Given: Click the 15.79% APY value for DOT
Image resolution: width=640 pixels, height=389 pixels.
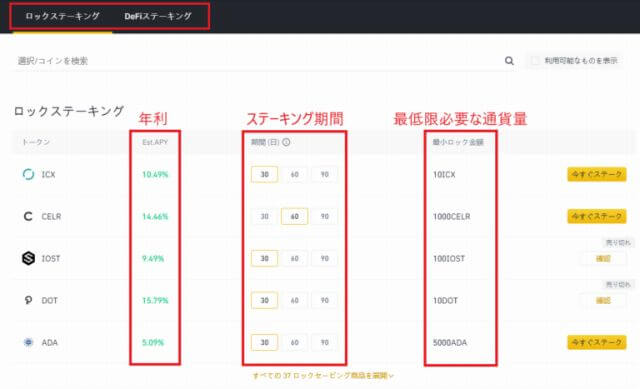Looking at the screenshot, I should pos(155,300).
